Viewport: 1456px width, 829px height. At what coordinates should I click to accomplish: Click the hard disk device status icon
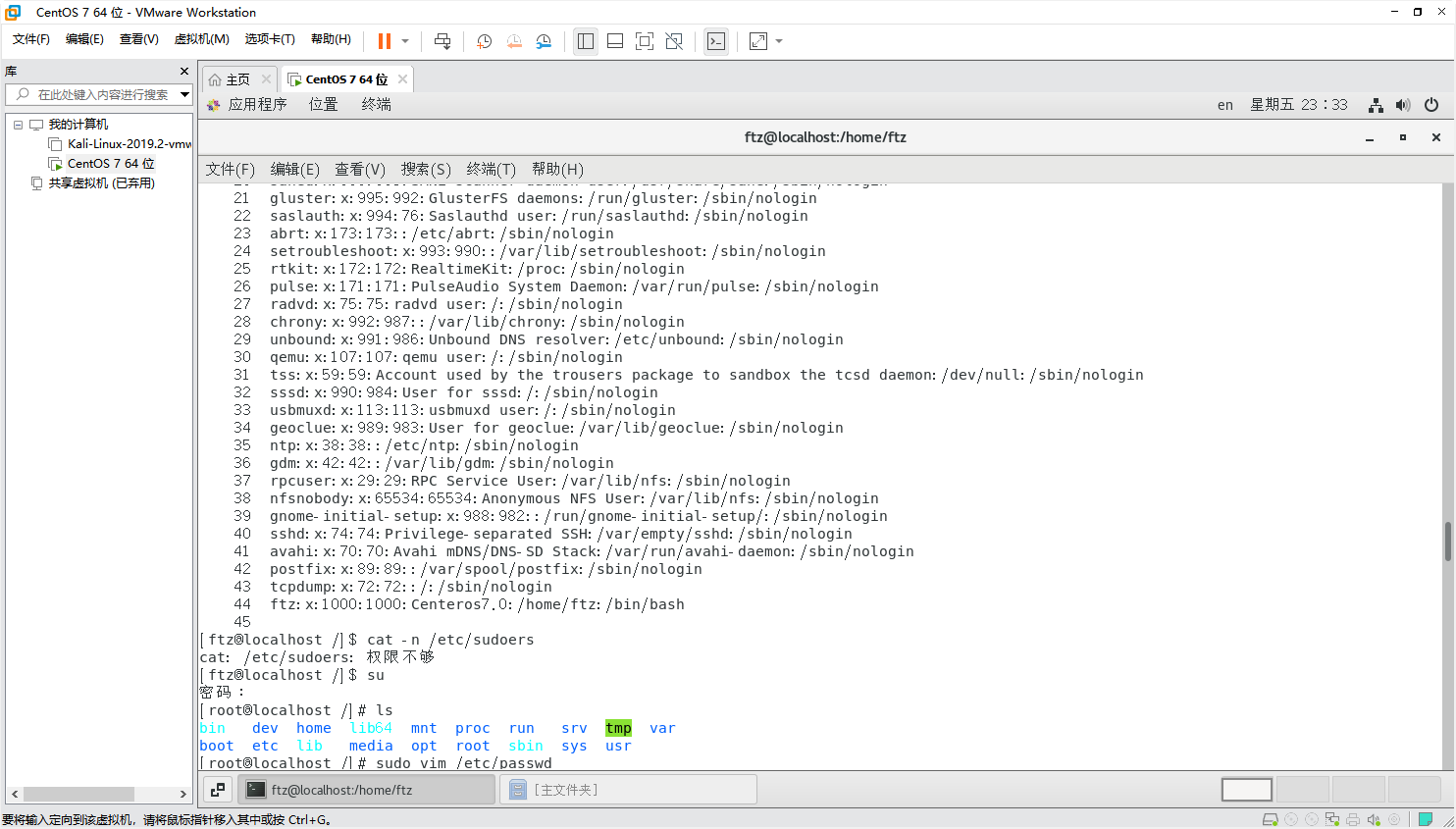coord(1271,819)
